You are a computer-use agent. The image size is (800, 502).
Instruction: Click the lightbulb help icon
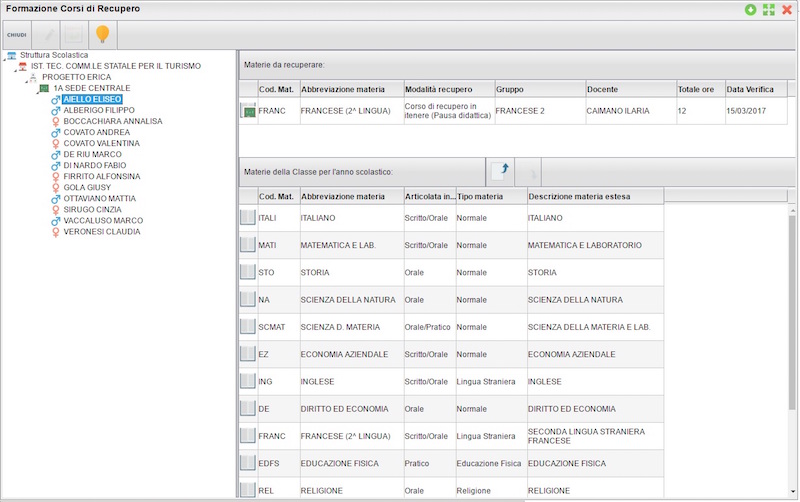[103, 34]
